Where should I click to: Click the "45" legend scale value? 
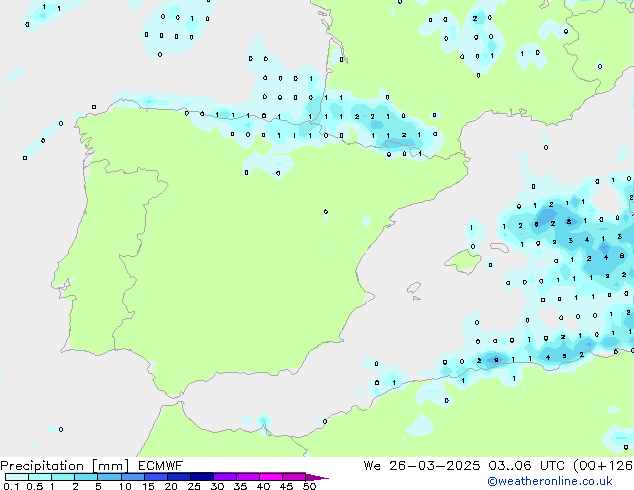(x=286, y=486)
